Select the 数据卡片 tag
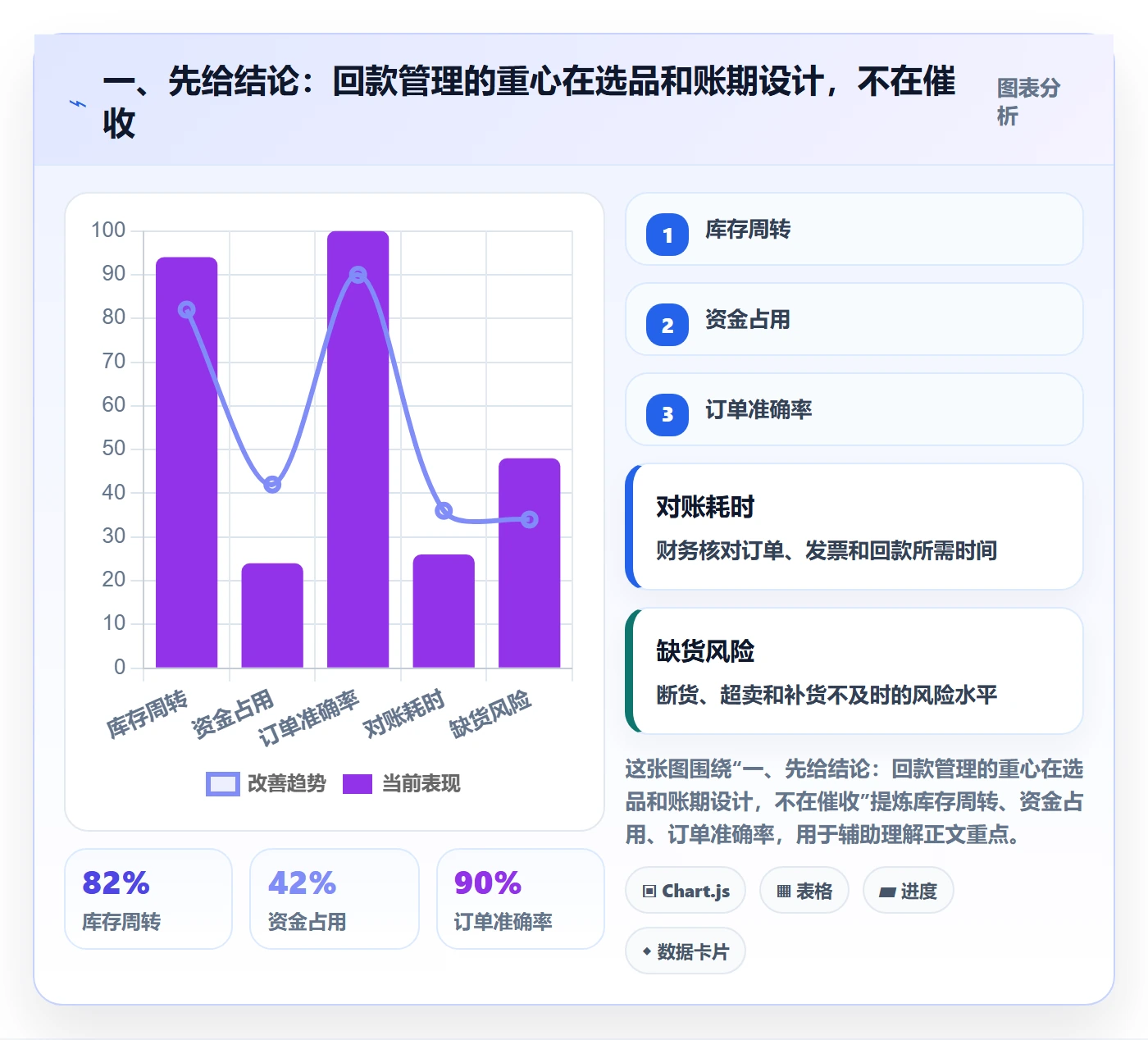Image resolution: width=1148 pixels, height=1040 pixels. [x=686, y=951]
